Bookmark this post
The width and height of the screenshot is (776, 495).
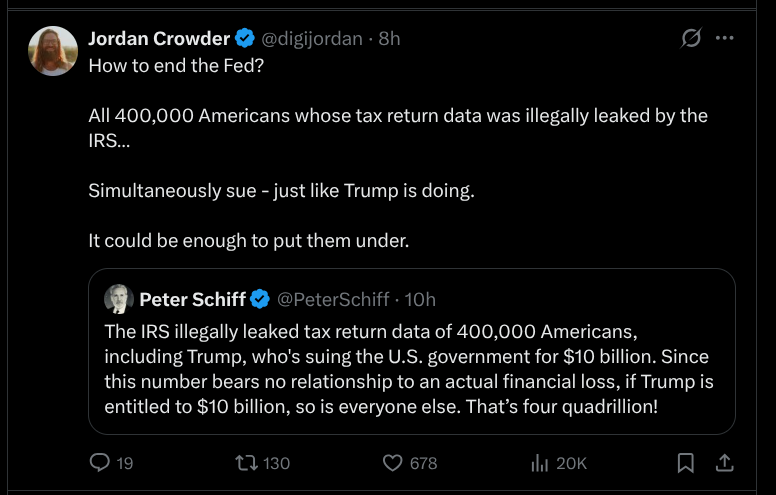686,462
